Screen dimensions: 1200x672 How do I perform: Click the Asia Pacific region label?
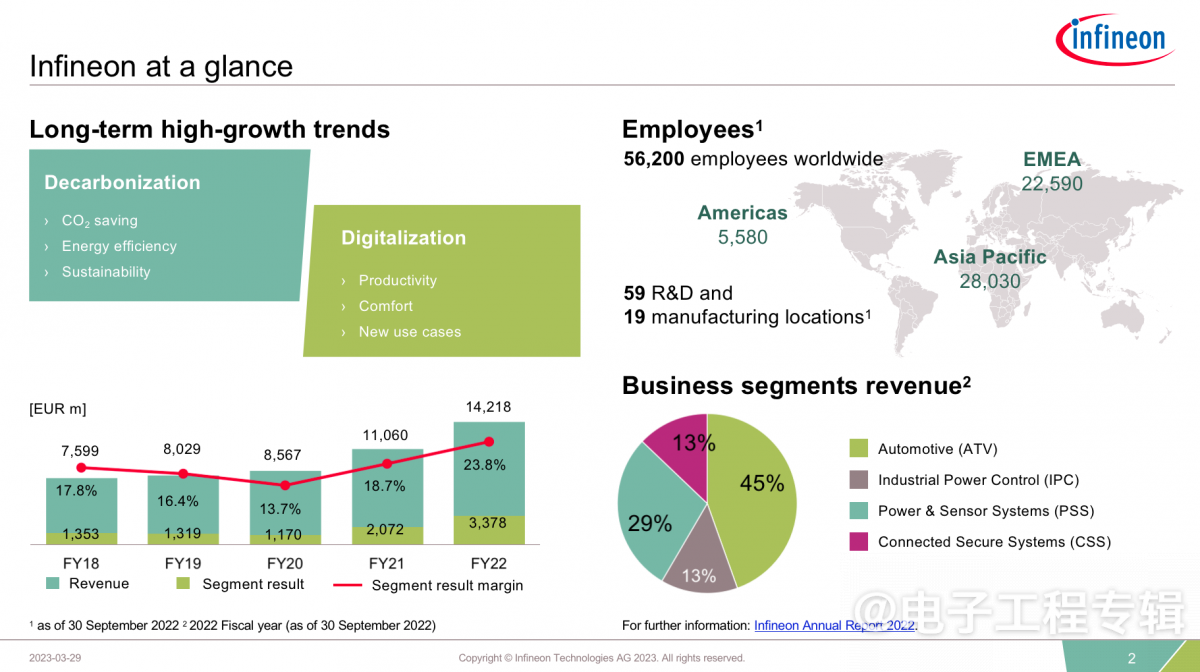click(x=990, y=257)
